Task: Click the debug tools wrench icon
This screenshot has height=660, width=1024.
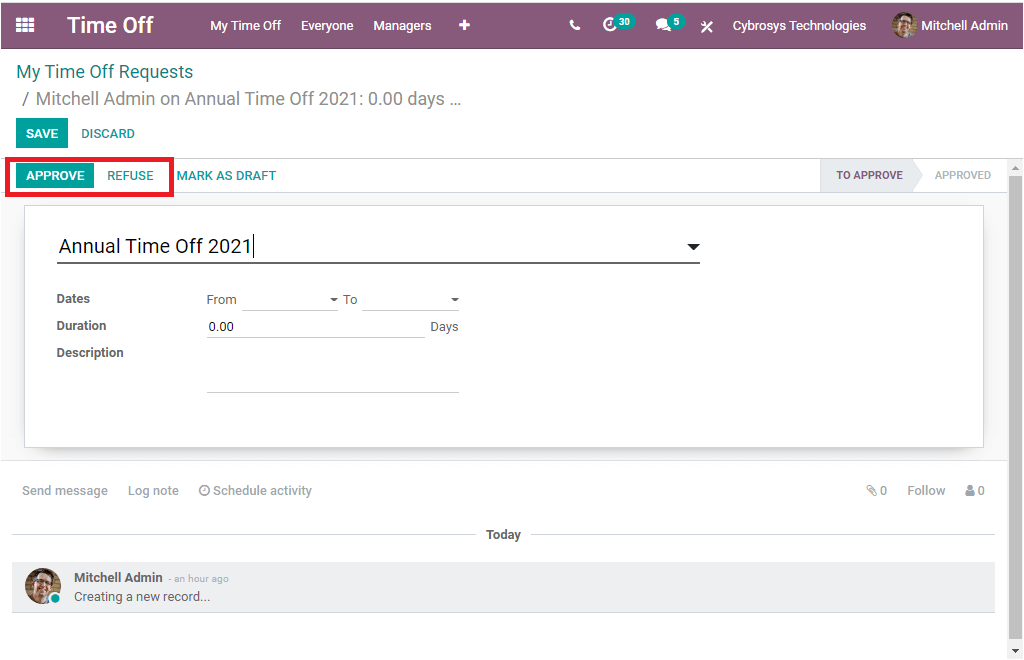Action: coord(707,26)
